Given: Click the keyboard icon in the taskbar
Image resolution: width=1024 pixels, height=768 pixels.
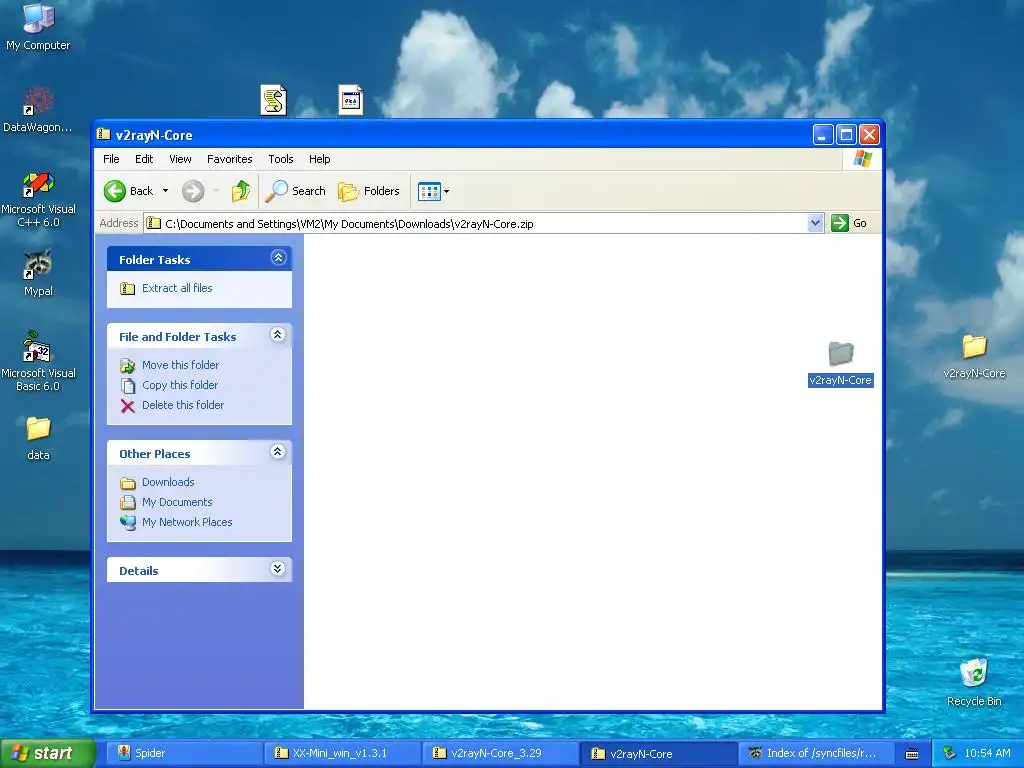Looking at the screenshot, I should [x=912, y=754].
